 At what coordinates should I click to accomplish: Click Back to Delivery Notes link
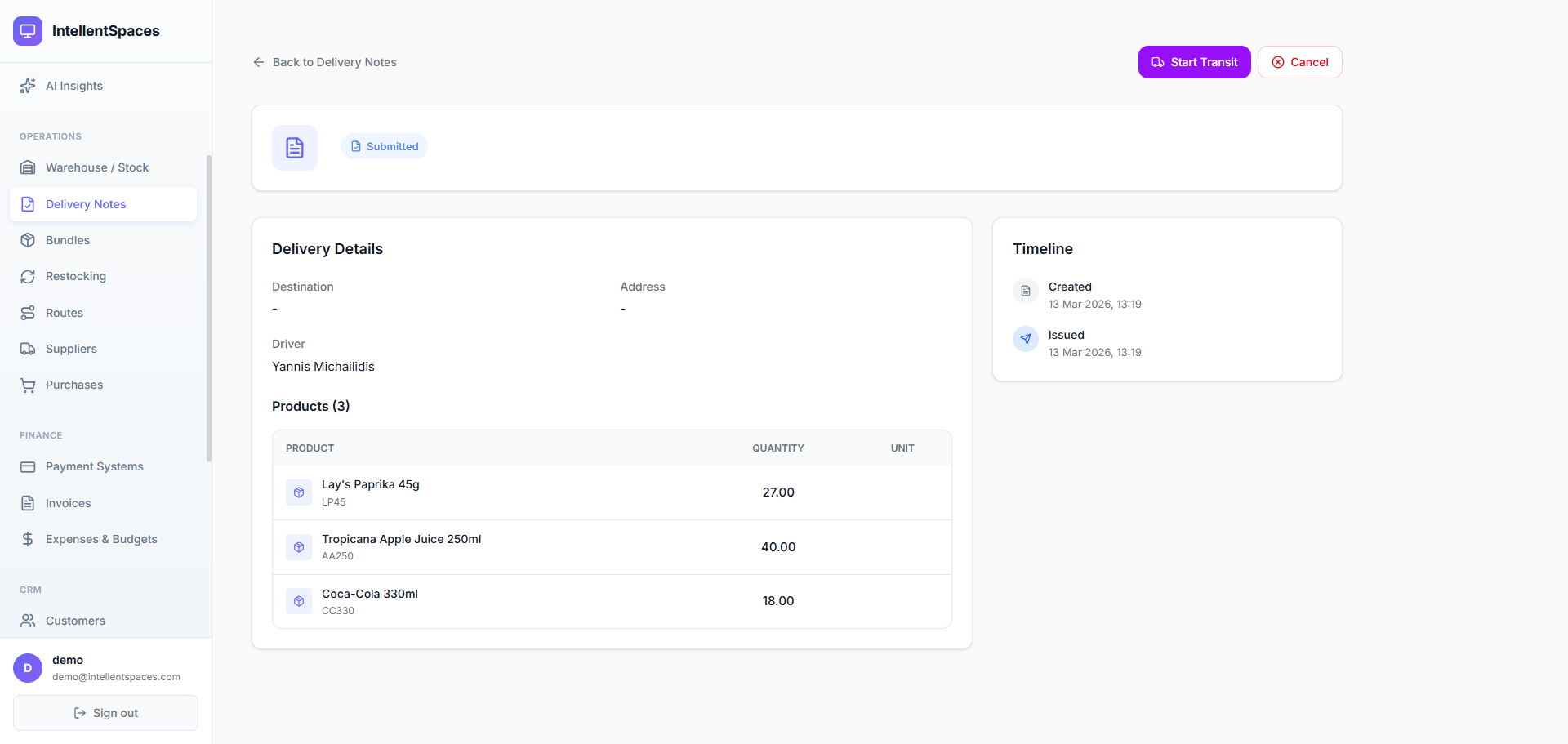(x=324, y=62)
